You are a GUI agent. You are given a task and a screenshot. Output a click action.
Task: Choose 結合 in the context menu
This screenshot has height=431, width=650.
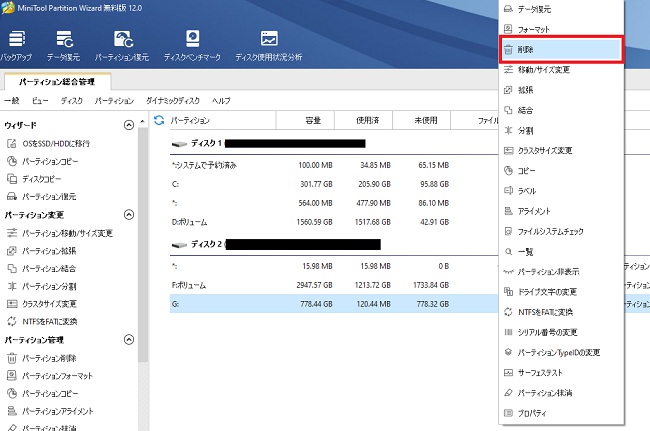[x=562, y=110]
